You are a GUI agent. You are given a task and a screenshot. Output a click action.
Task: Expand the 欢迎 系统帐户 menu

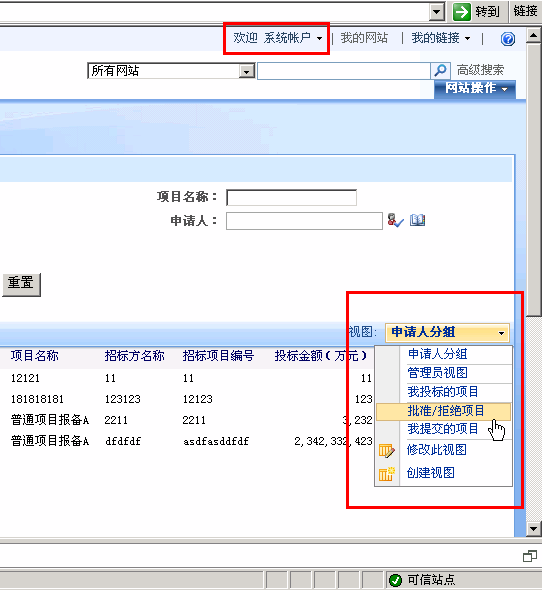(278, 38)
